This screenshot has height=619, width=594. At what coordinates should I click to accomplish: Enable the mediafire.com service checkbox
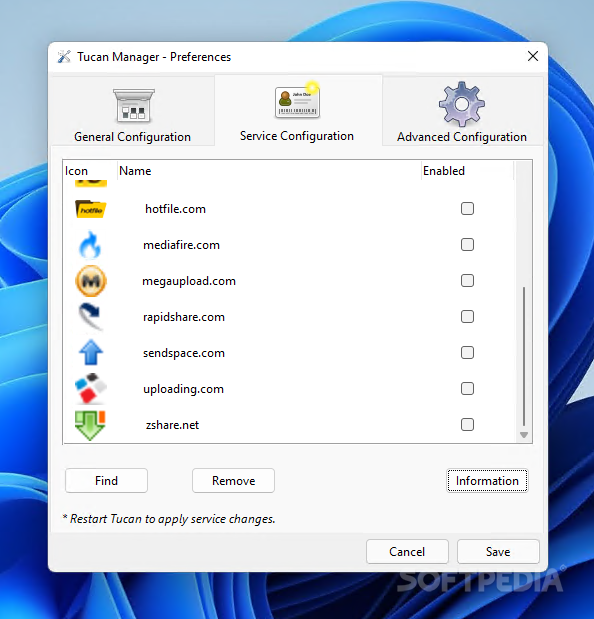coord(467,245)
